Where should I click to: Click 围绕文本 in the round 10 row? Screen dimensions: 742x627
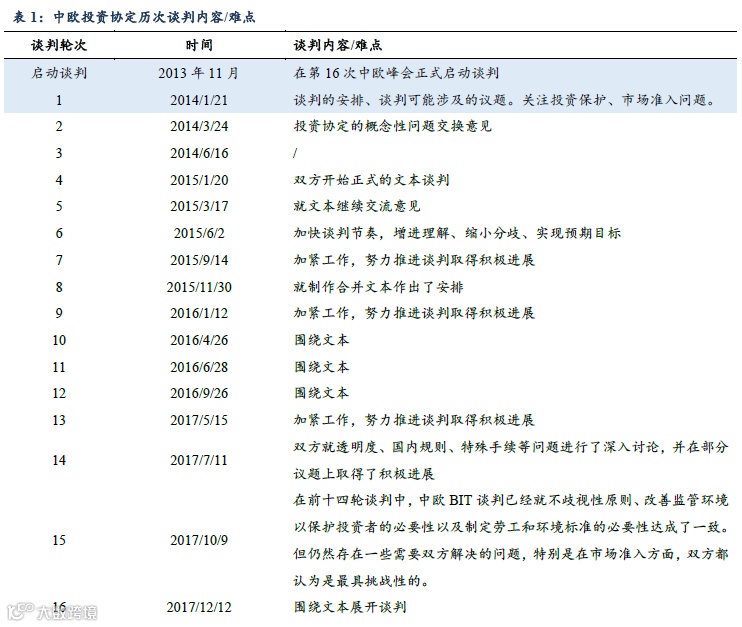click(321, 340)
